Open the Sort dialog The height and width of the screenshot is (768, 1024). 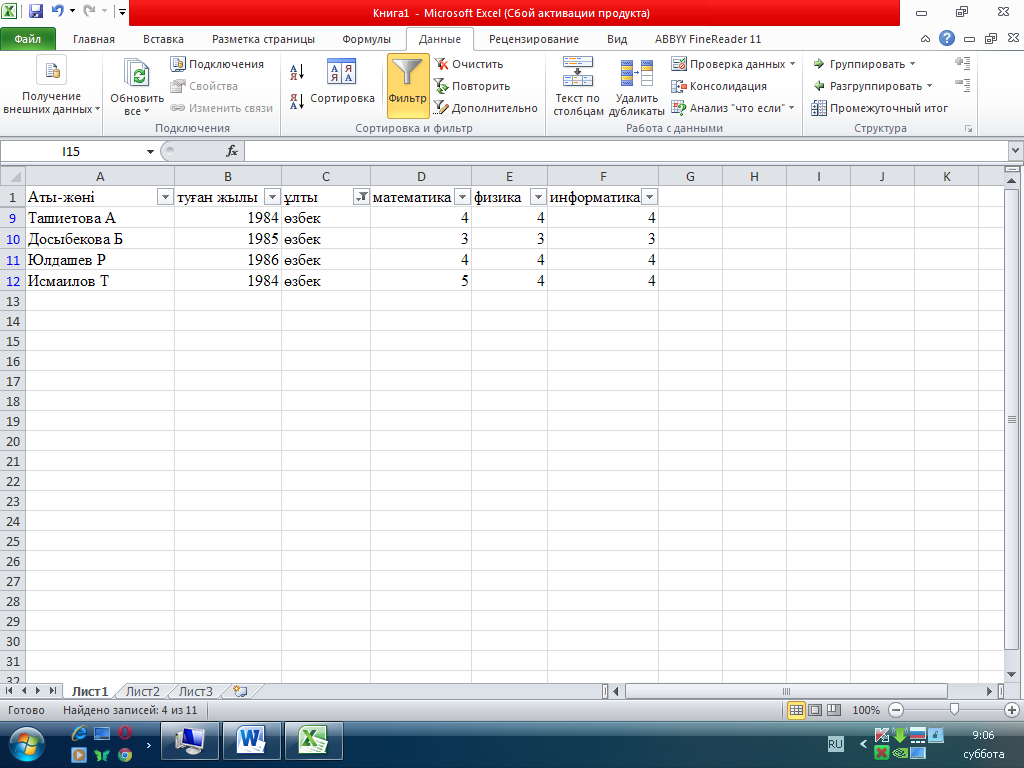click(342, 81)
